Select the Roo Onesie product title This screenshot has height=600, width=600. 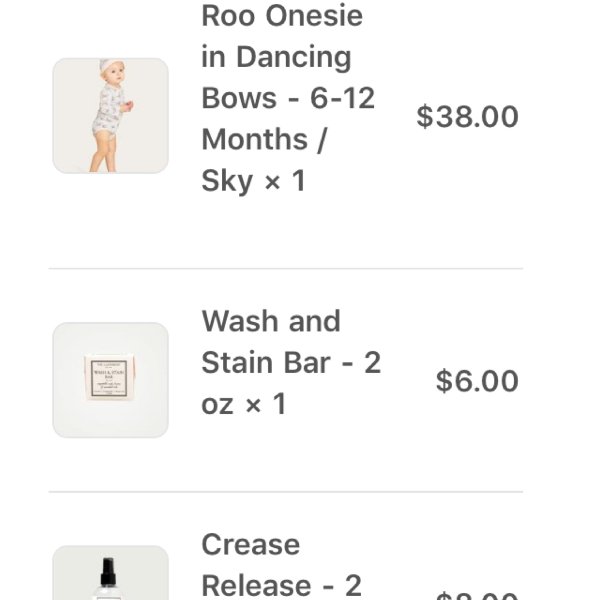(288, 98)
